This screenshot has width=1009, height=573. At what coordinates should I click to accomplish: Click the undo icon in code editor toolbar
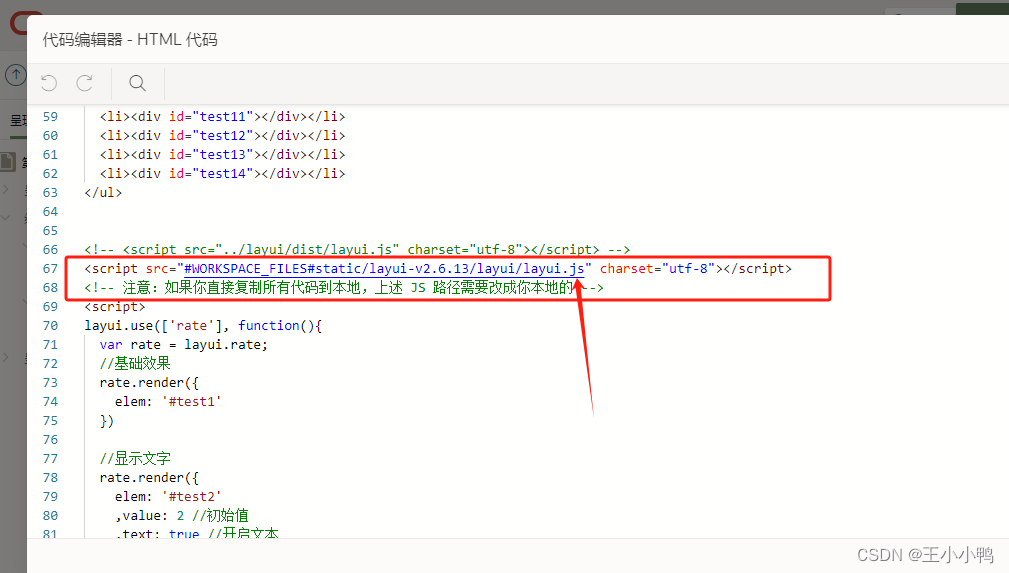49,83
